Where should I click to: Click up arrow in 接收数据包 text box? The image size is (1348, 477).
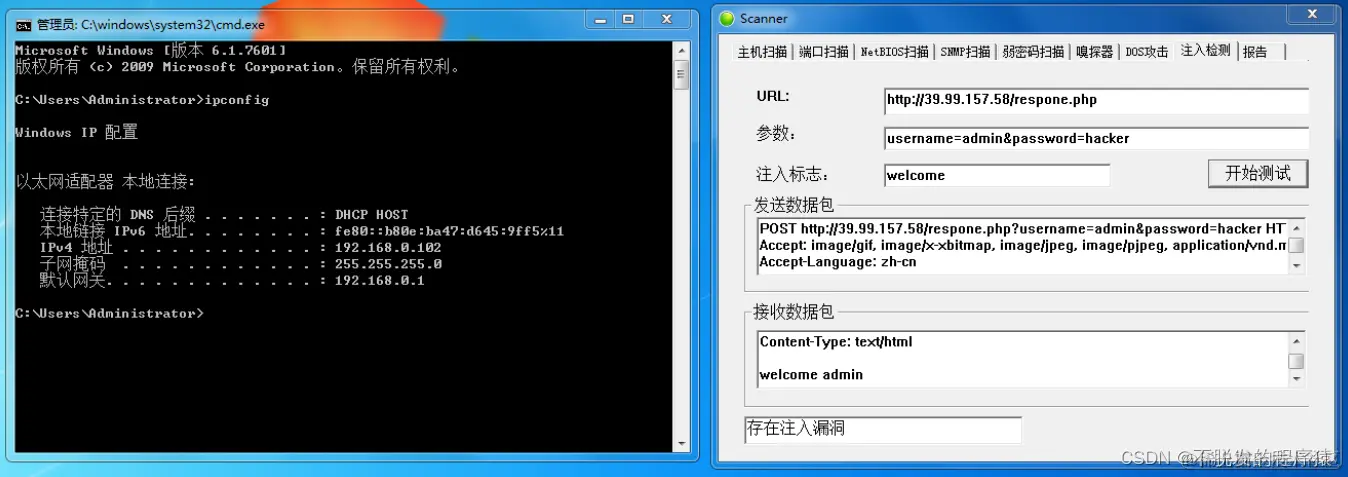[1296, 341]
